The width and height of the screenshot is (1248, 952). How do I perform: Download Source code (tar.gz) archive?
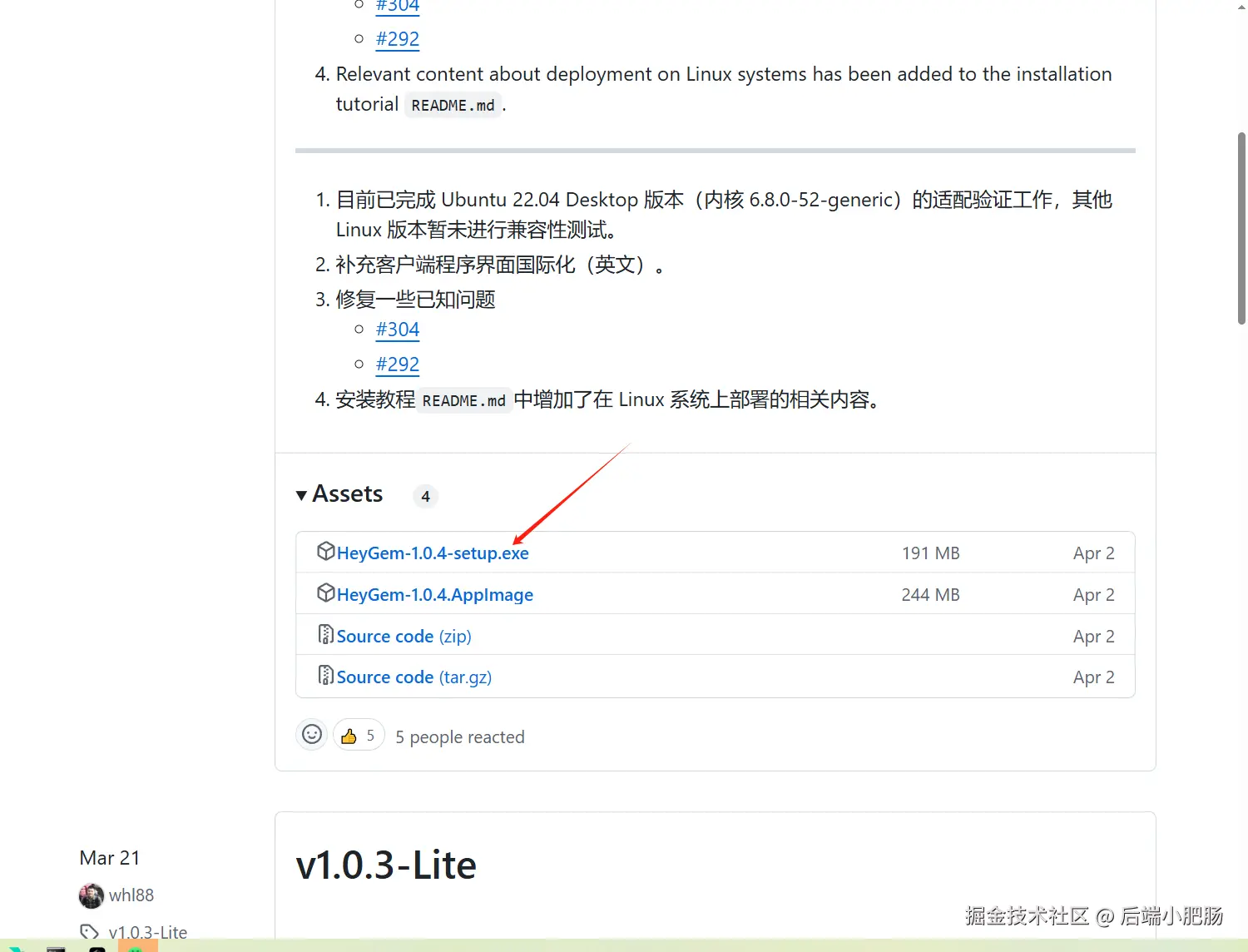click(414, 677)
